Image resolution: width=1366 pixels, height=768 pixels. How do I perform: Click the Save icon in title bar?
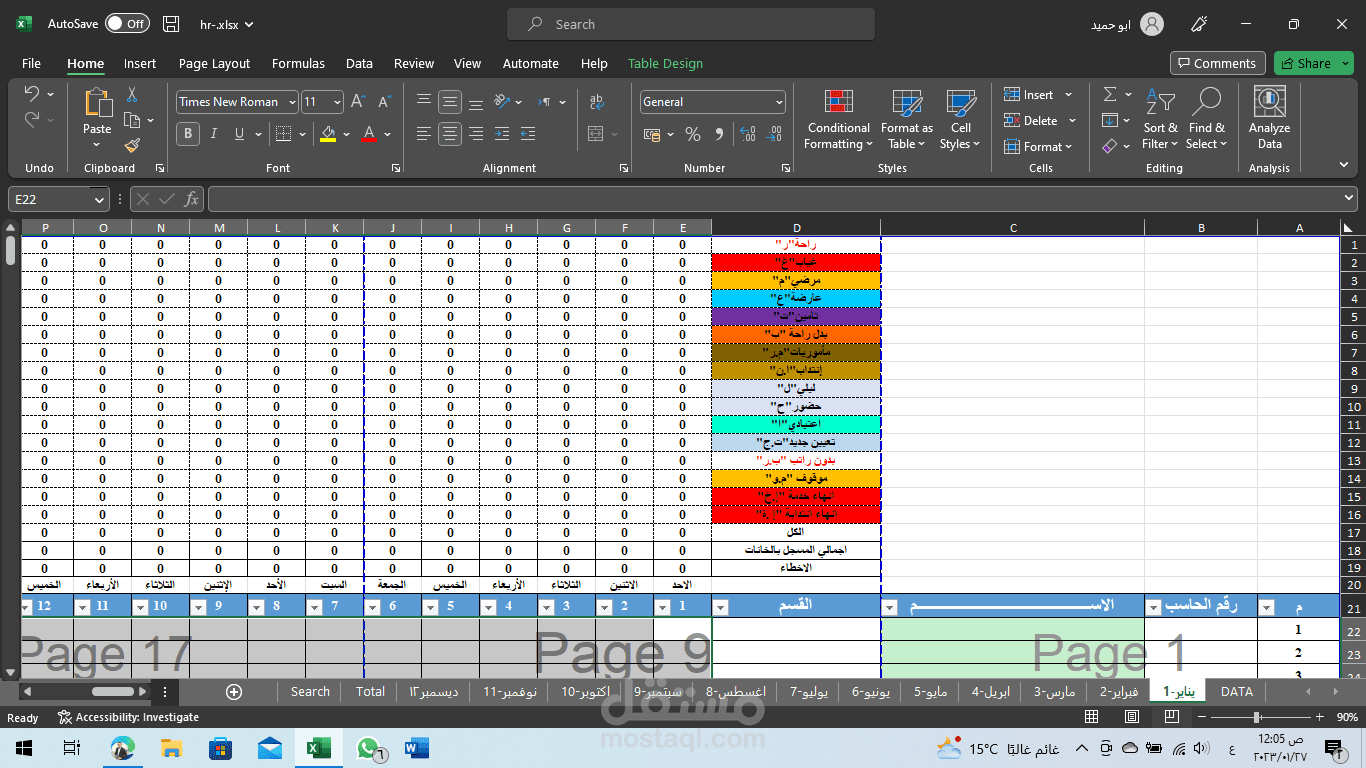(x=171, y=24)
